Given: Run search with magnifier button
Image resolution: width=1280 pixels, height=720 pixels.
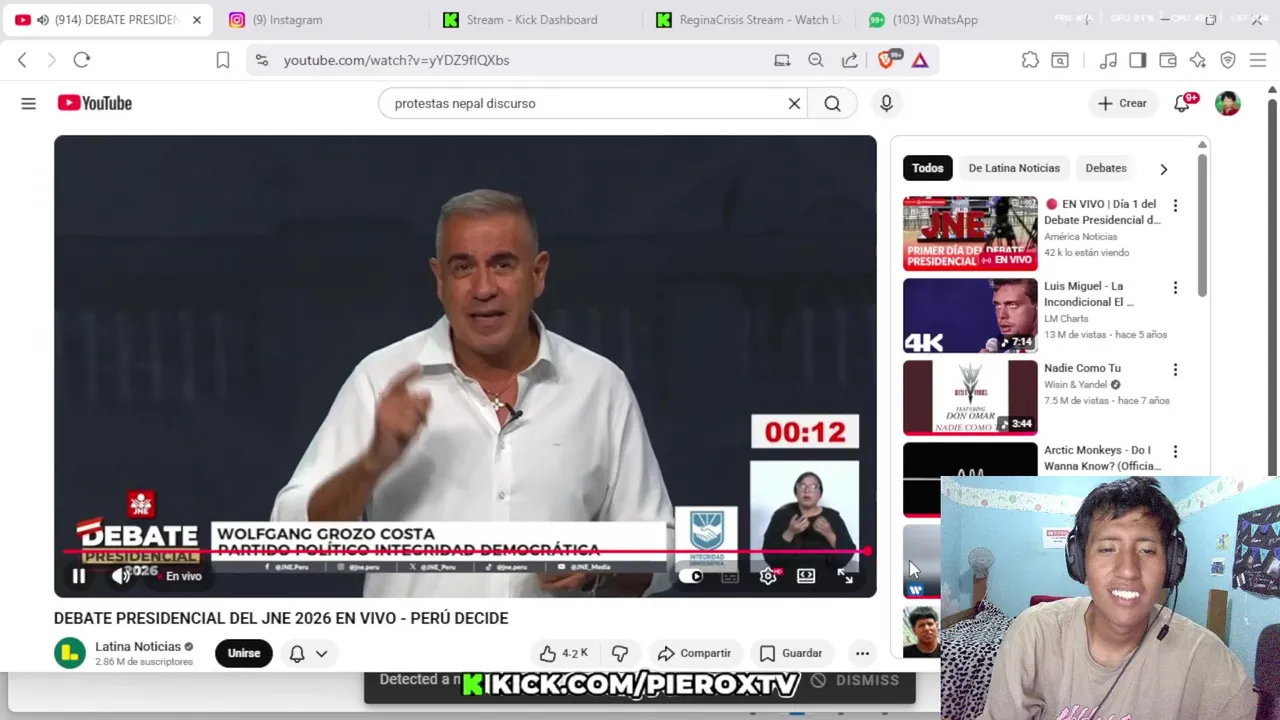Looking at the screenshot, I should coord(832,103).
